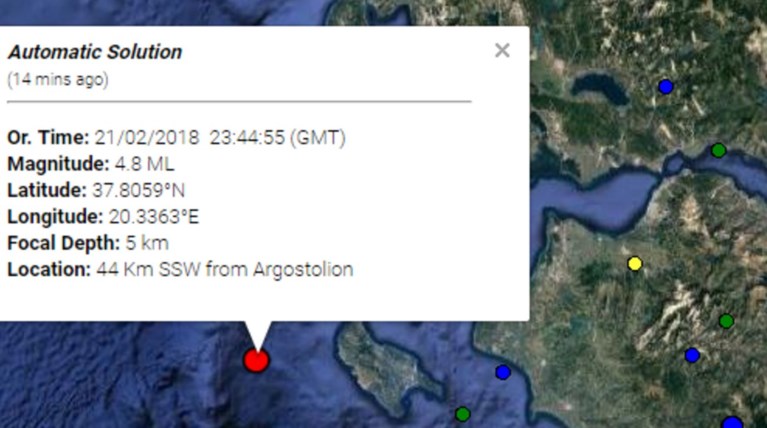Click the green marker just above the small blue marker on land
This screenshot has height=428, width=767.
726,321
